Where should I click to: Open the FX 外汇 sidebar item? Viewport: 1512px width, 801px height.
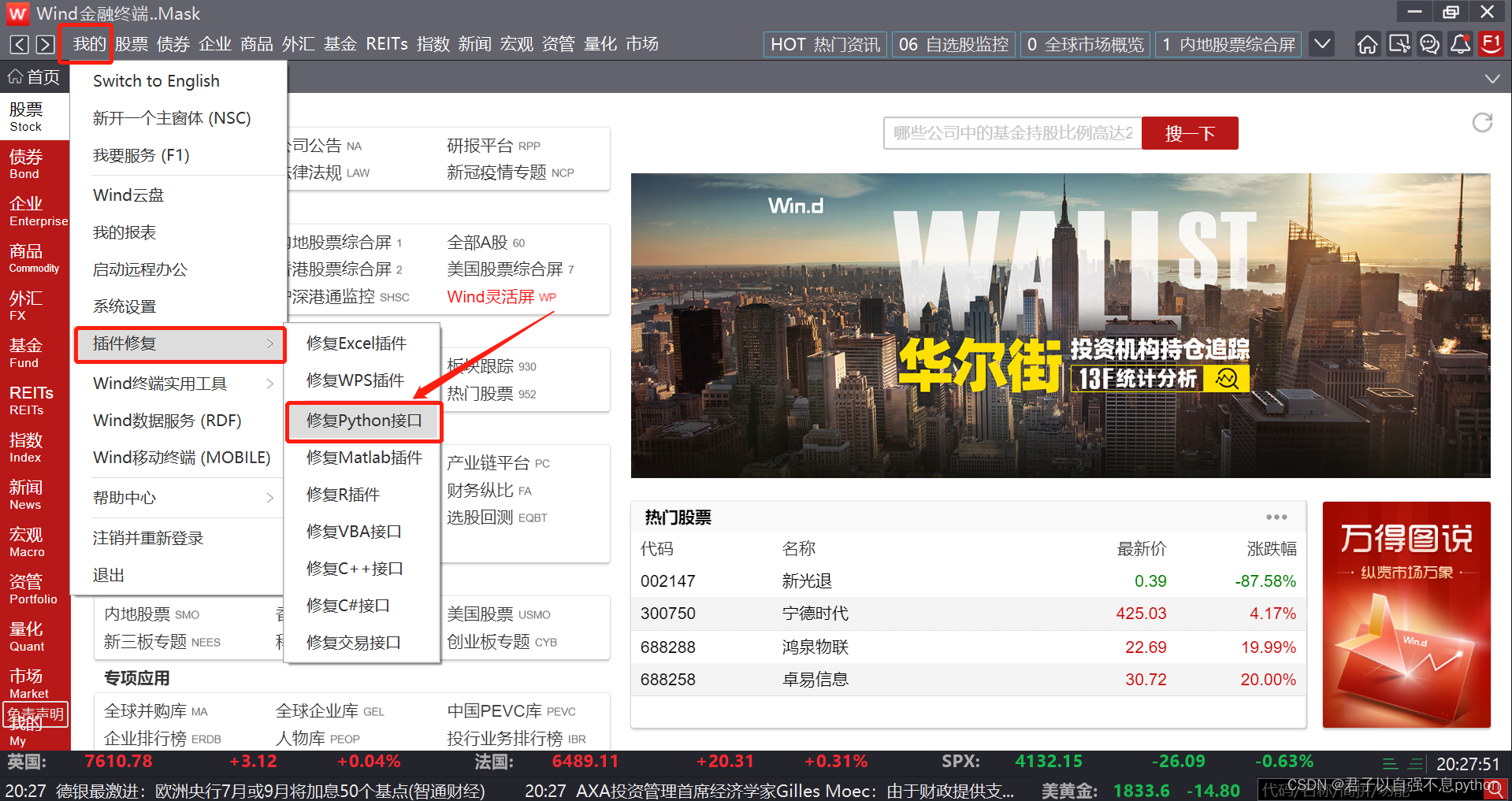click(35, 306)
